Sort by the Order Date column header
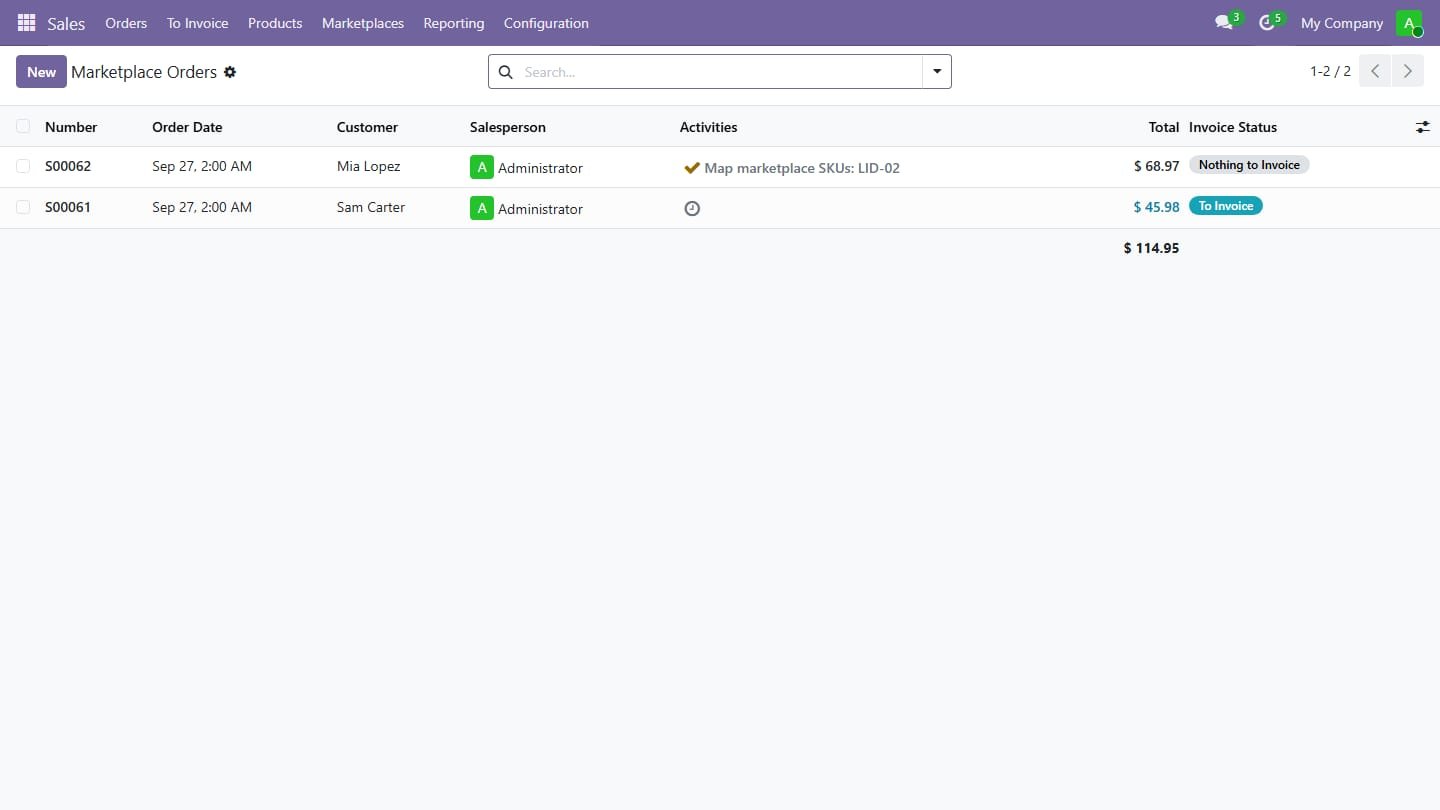This screenshot has width=1440, height=810. [x=187, y=127]
